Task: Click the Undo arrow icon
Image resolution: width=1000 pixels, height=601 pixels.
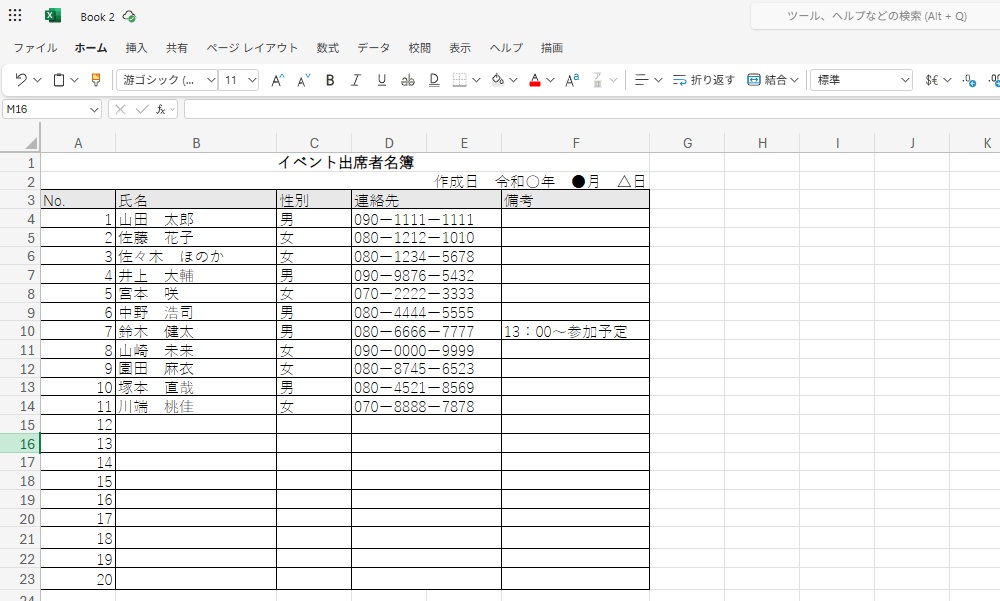Action: click(x=21, y=80)
